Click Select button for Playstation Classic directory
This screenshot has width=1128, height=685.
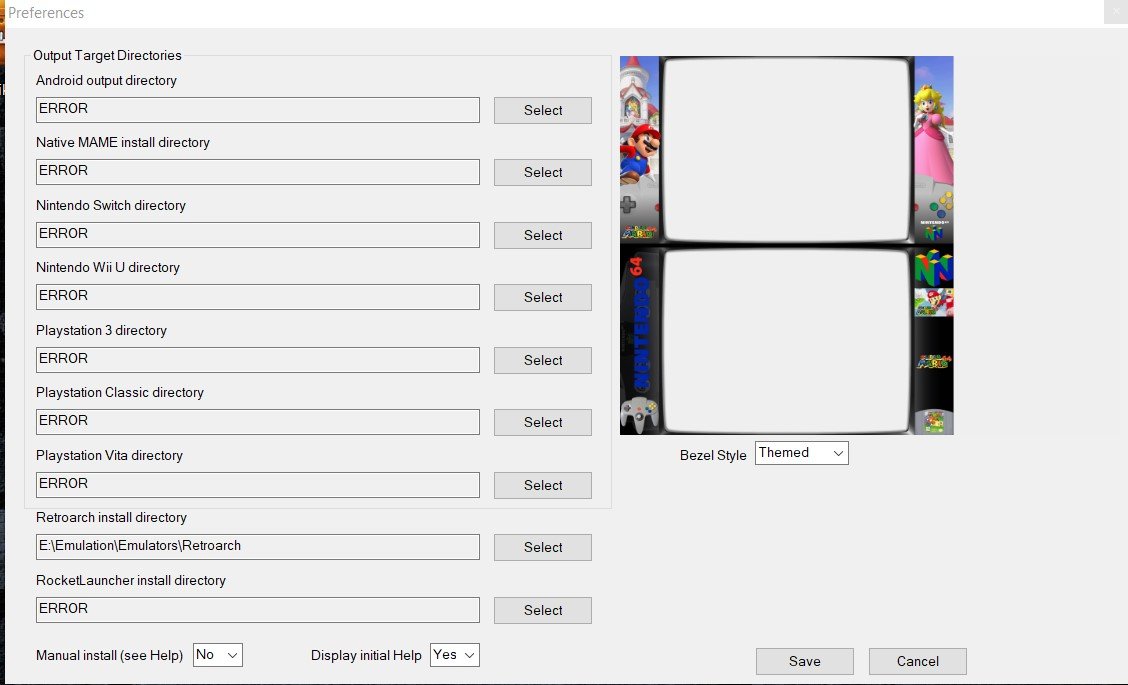pos(542,422)
